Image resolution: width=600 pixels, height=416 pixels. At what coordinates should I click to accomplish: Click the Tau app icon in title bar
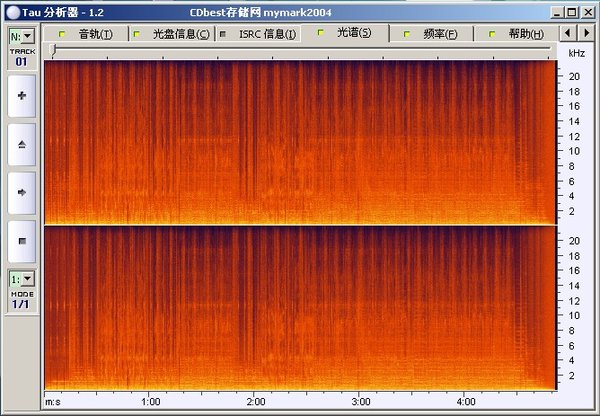13,13
